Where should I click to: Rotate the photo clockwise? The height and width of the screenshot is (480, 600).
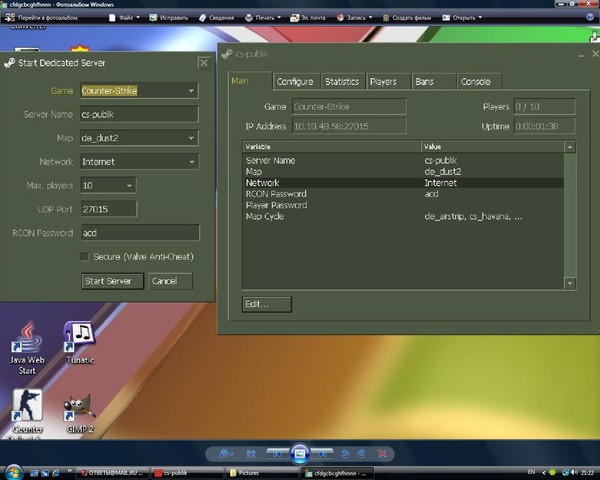pyautogui.click(x=361, y=454)
